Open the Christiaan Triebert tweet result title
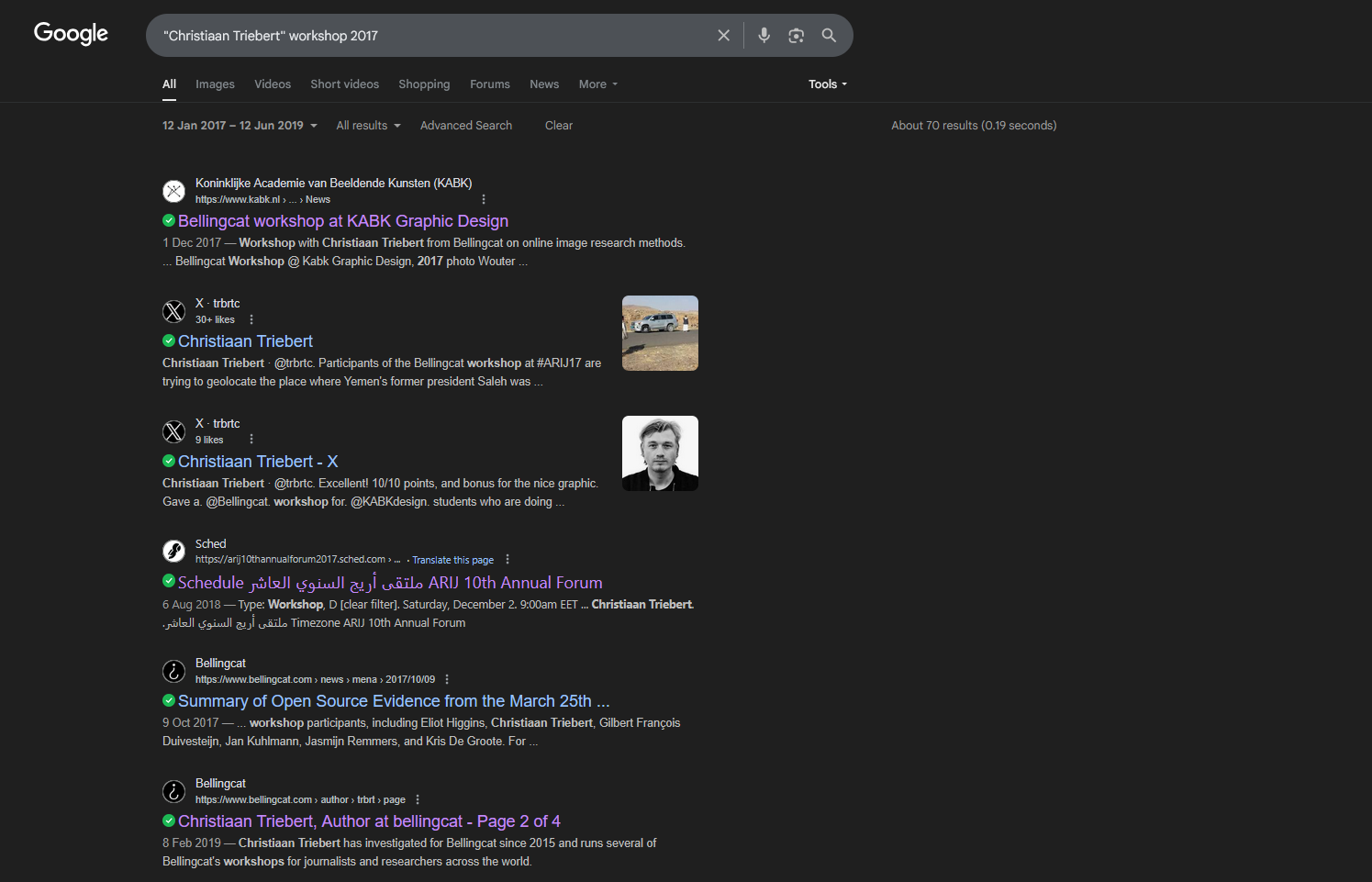1372x882 pixels. [x=245, y=341]
